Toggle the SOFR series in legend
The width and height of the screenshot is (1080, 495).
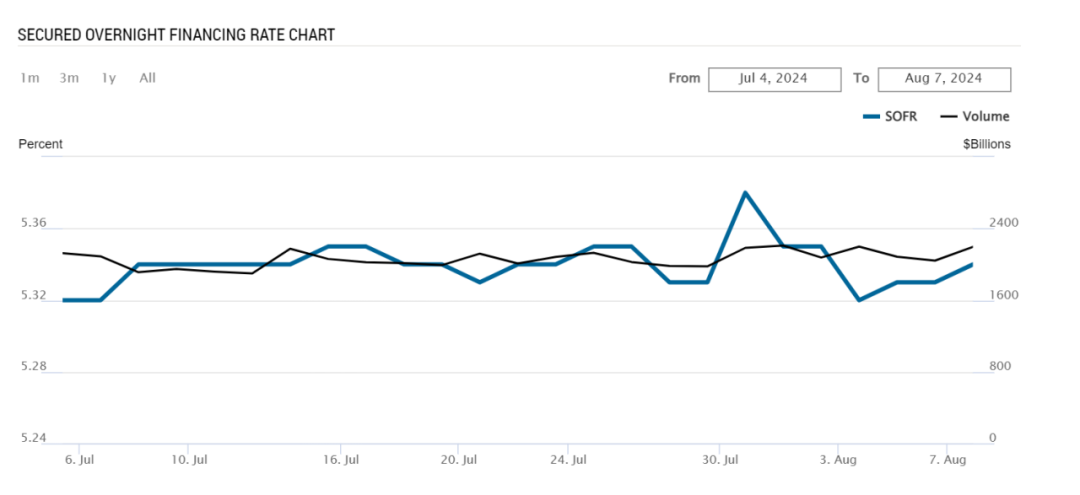[890, 117]
